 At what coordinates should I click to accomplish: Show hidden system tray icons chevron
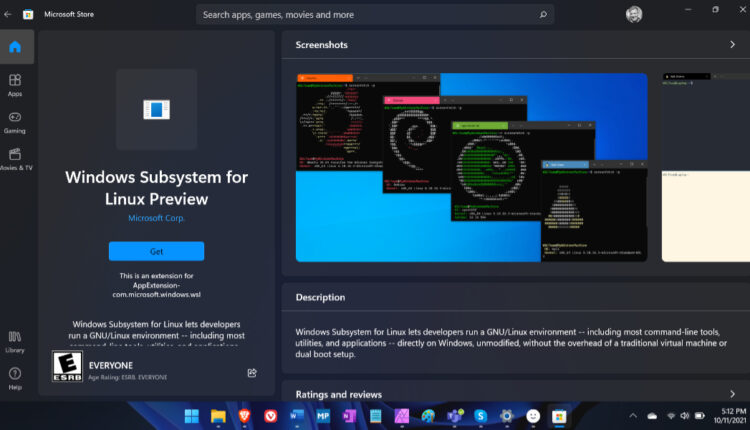pyautogui.click(x=633, y=415)
